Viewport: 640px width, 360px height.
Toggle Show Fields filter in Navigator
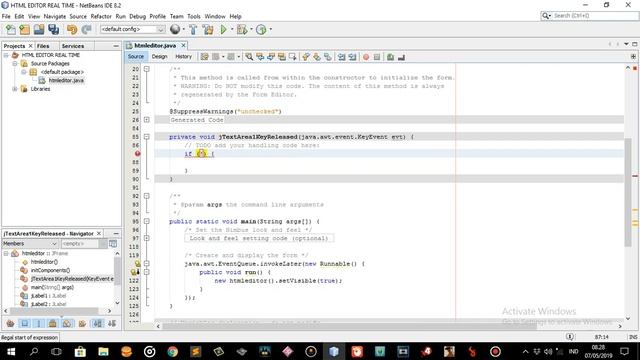(x=24, y=324)
